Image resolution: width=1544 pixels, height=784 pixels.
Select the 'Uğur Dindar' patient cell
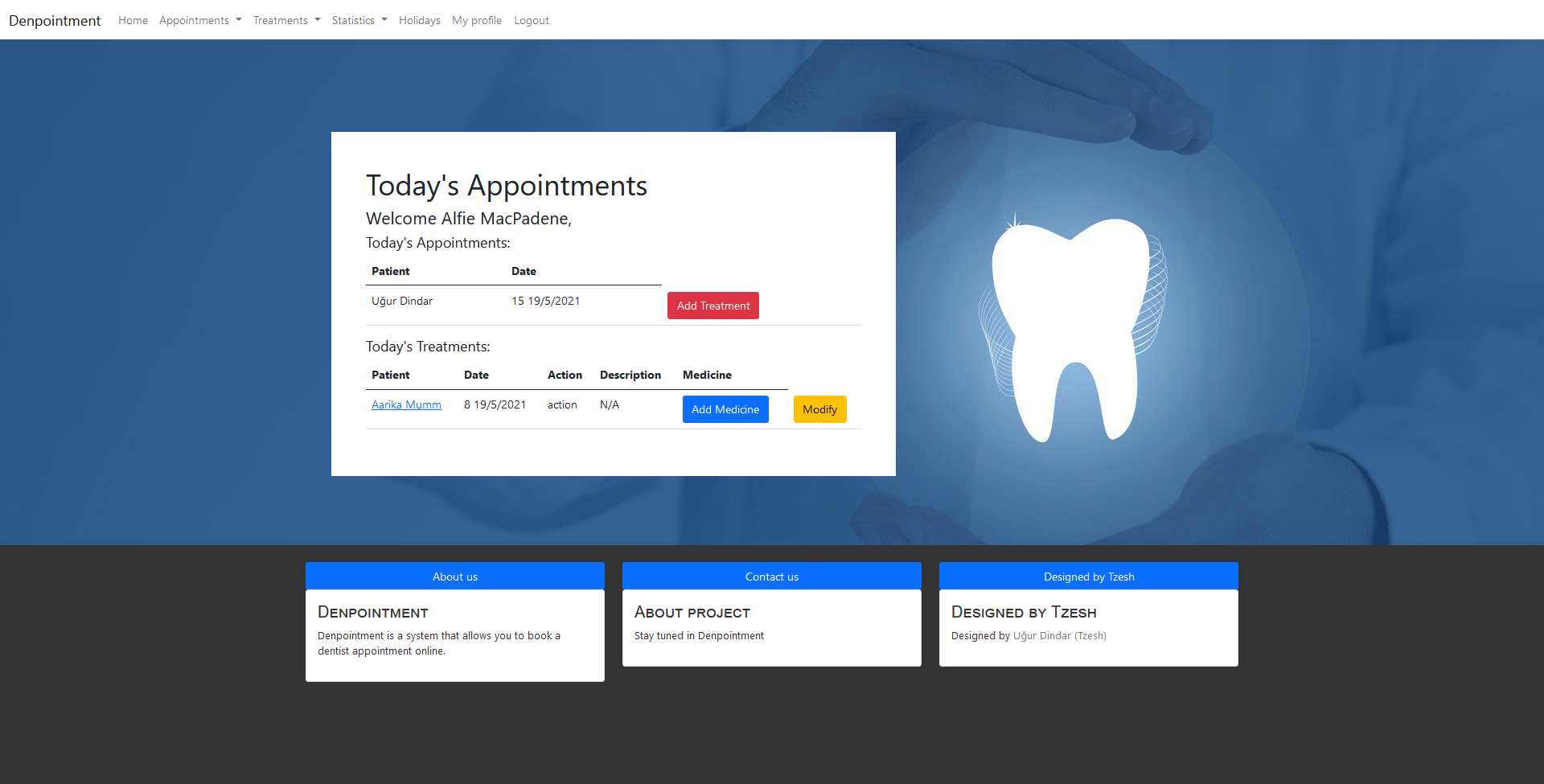point(402,301)
